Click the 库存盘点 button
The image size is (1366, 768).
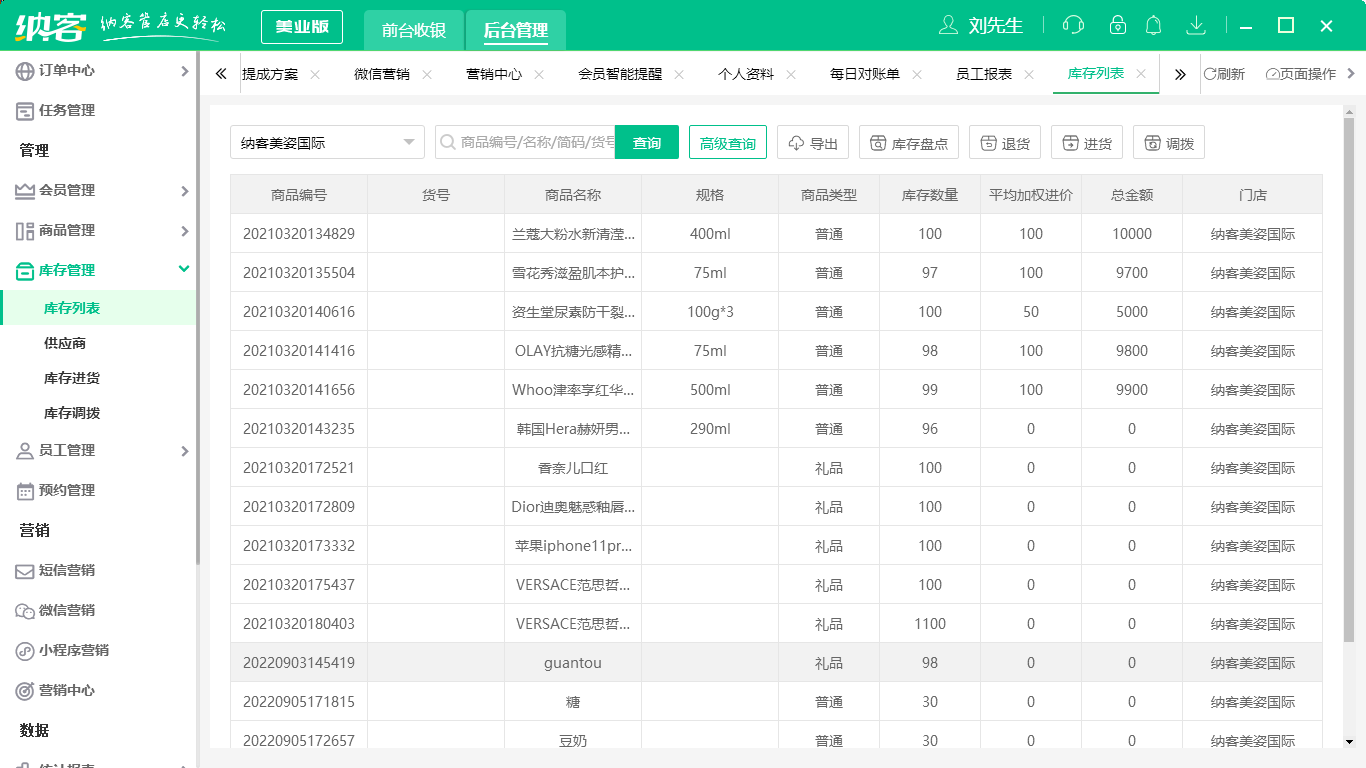click(x=909, y=142)
